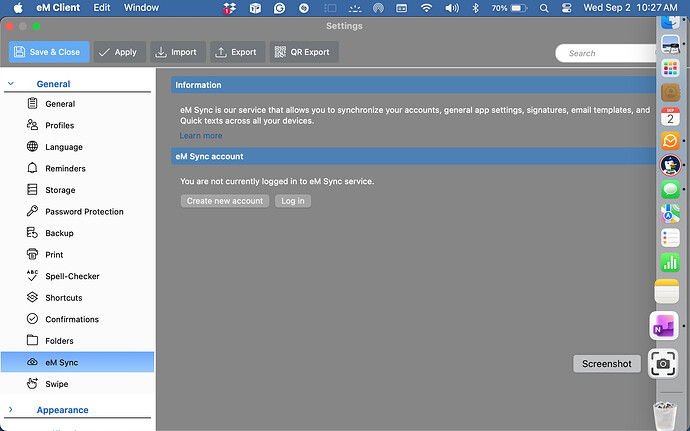Collapse the General settings section
The height and width of the screenshot is (431, 690).
(x=11, y=84)
